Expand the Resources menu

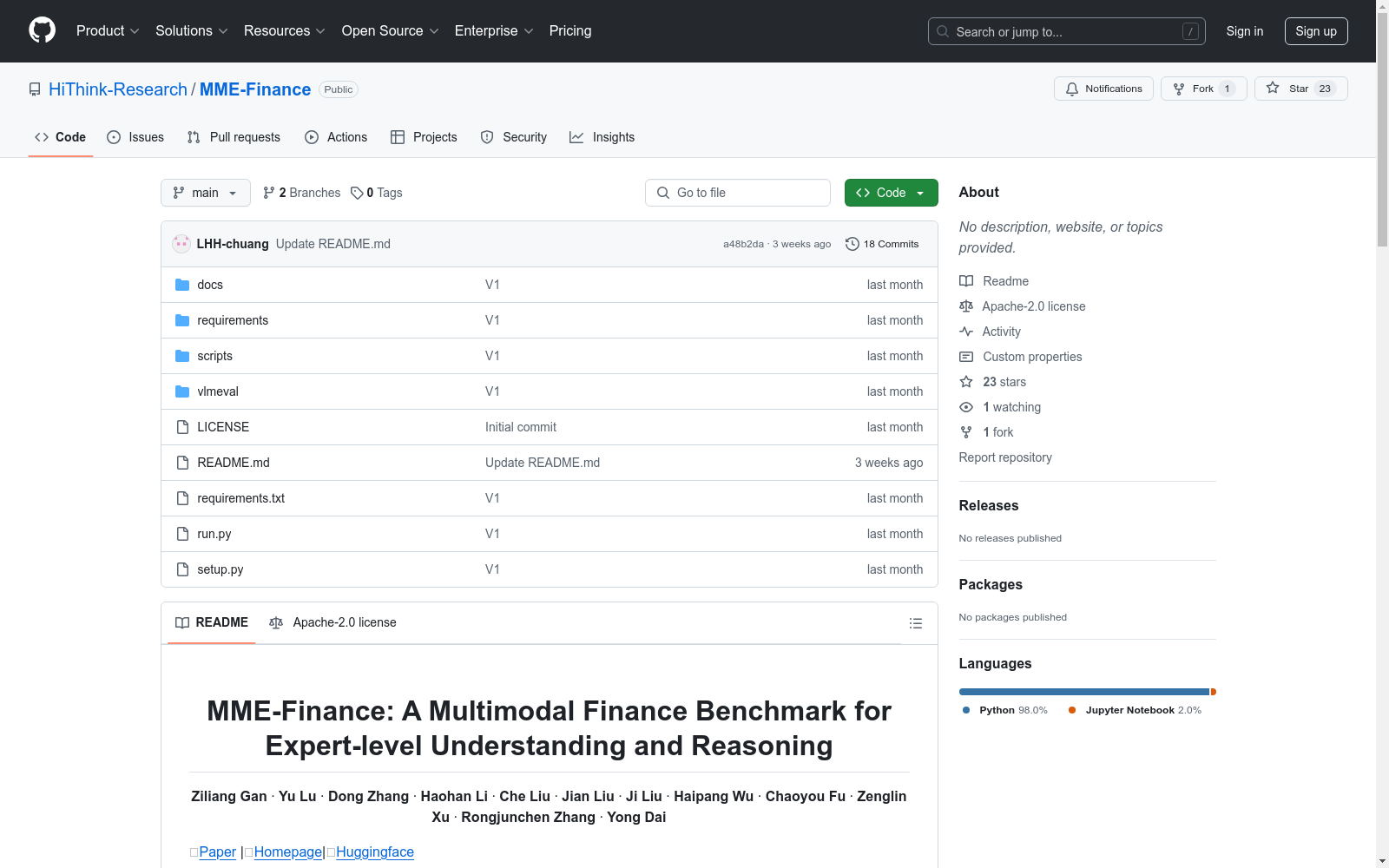285,30
